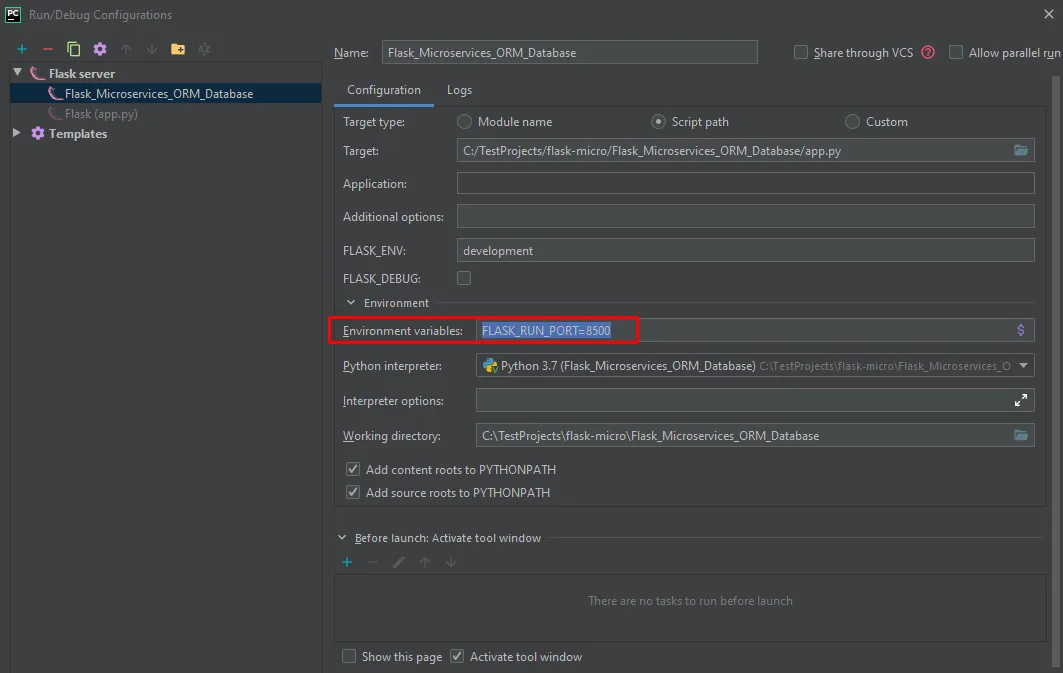Click the expand Interpreter options icon
This screenshot has height=673, width=1063.
(1020, 400)
